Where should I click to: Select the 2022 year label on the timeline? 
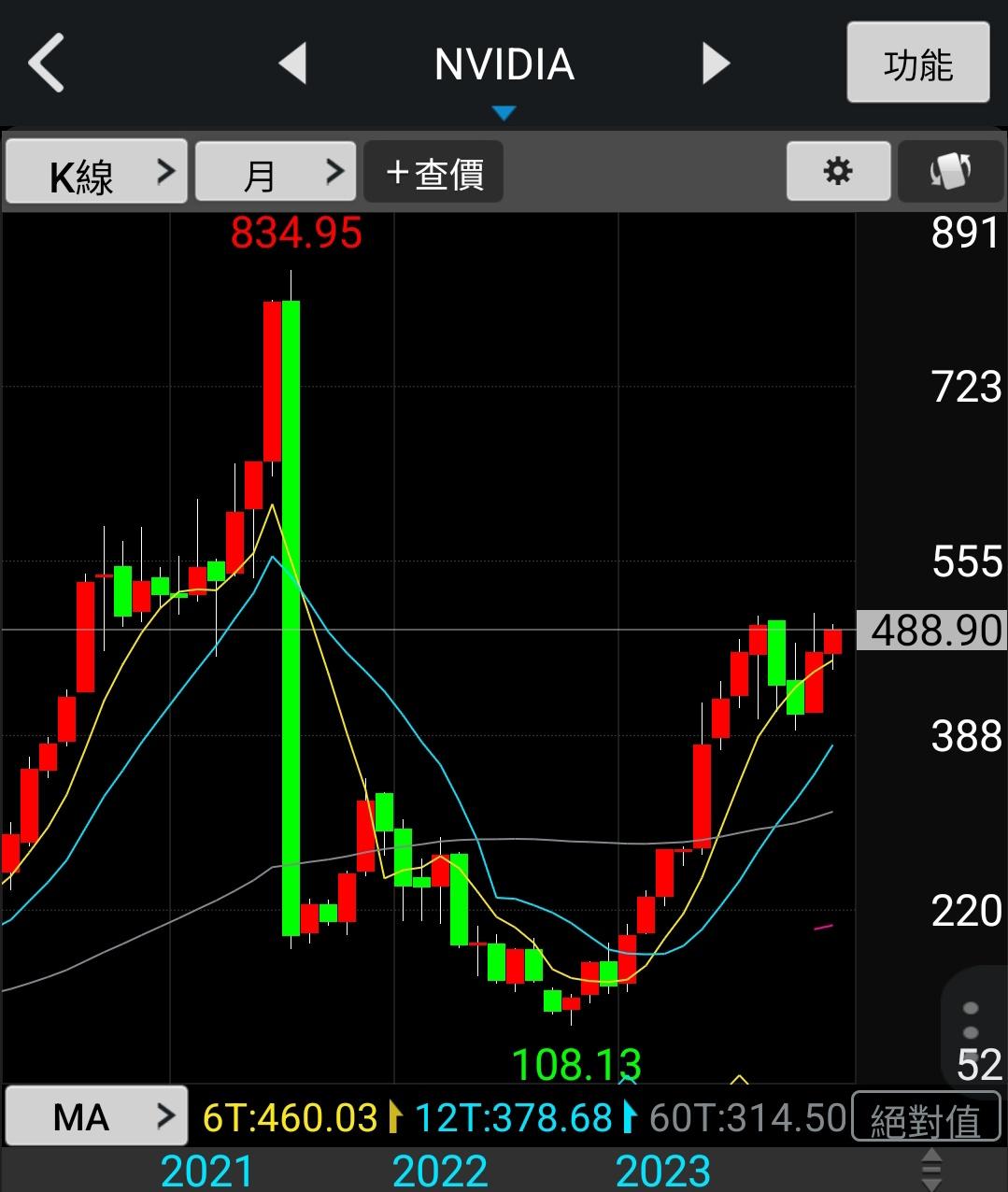click(x=440, y=1171)
